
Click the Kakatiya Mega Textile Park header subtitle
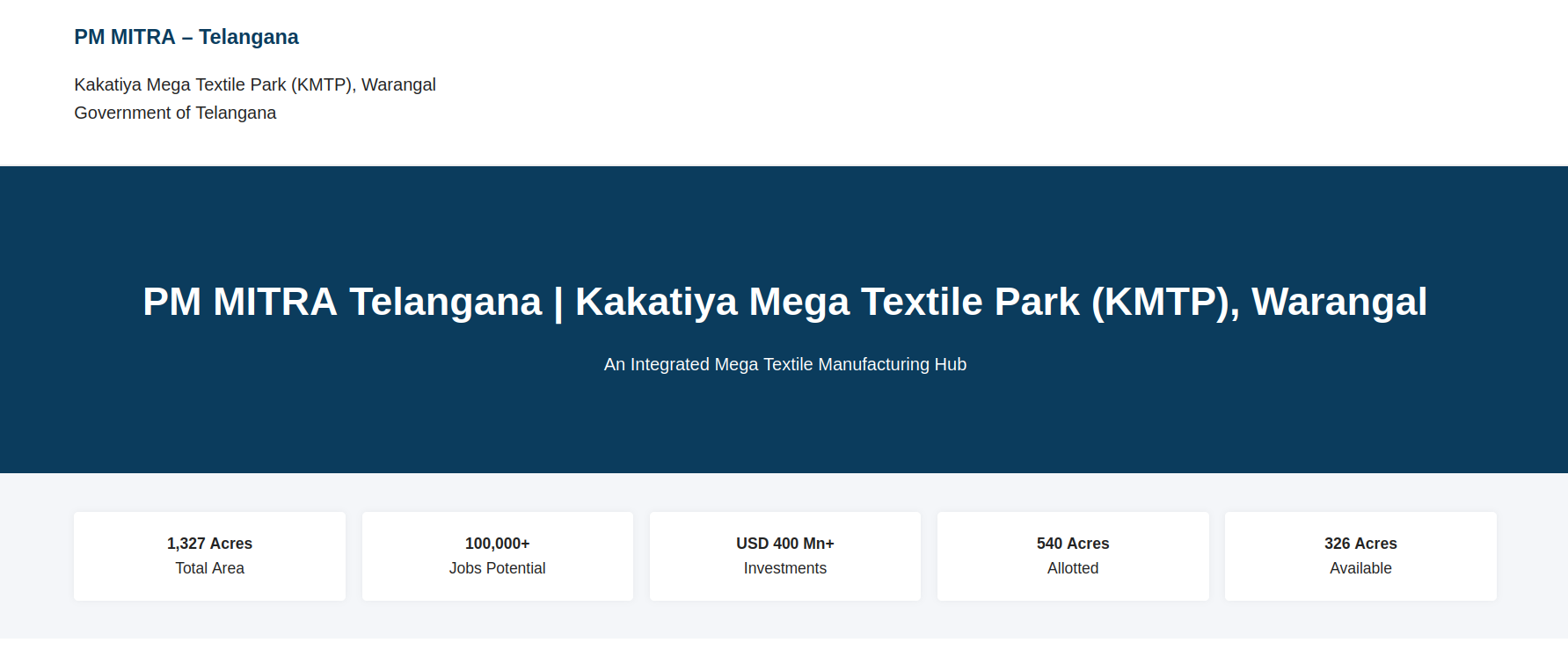point(254,84)
